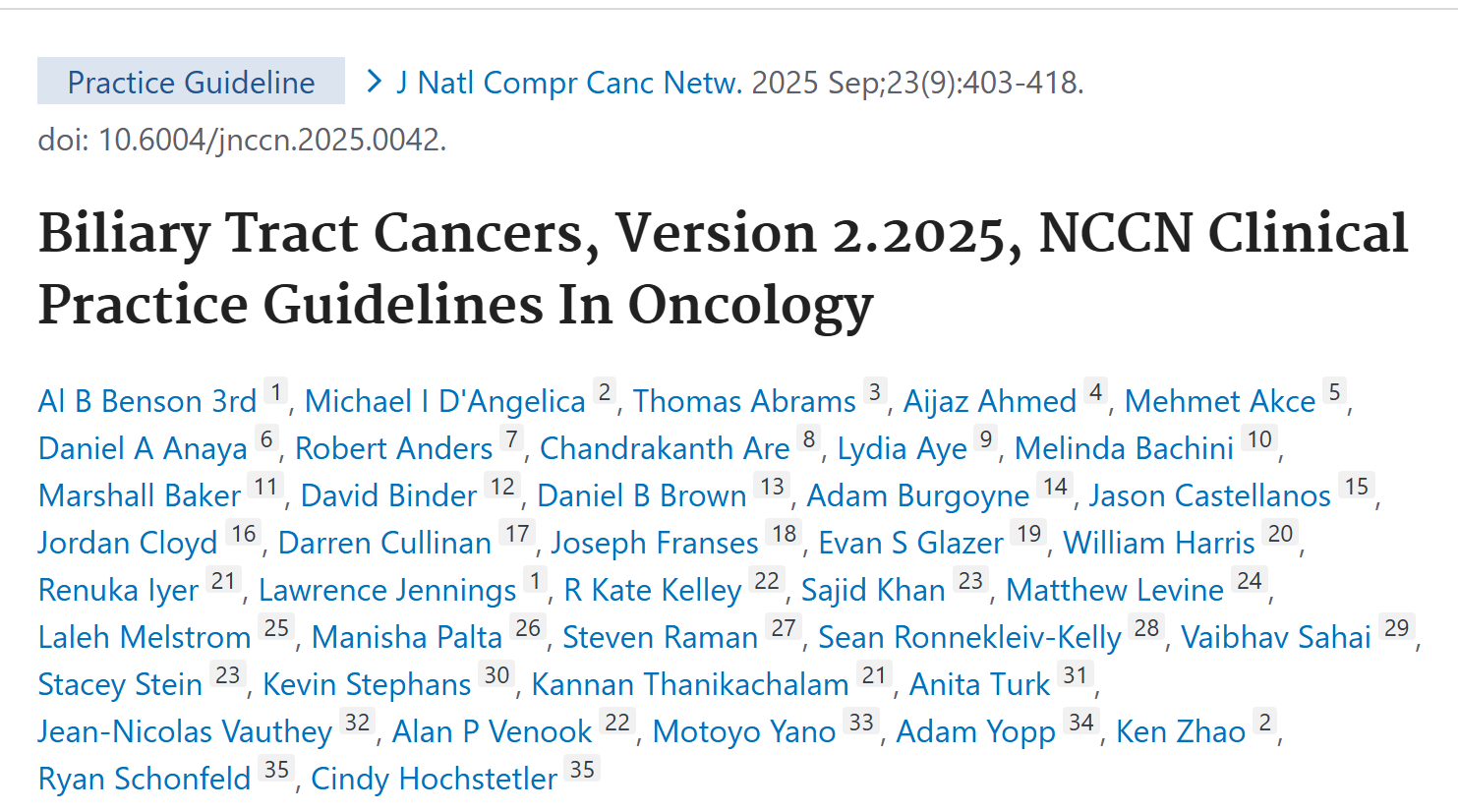Select author Aijaz Ahmed

coord(990,401)
